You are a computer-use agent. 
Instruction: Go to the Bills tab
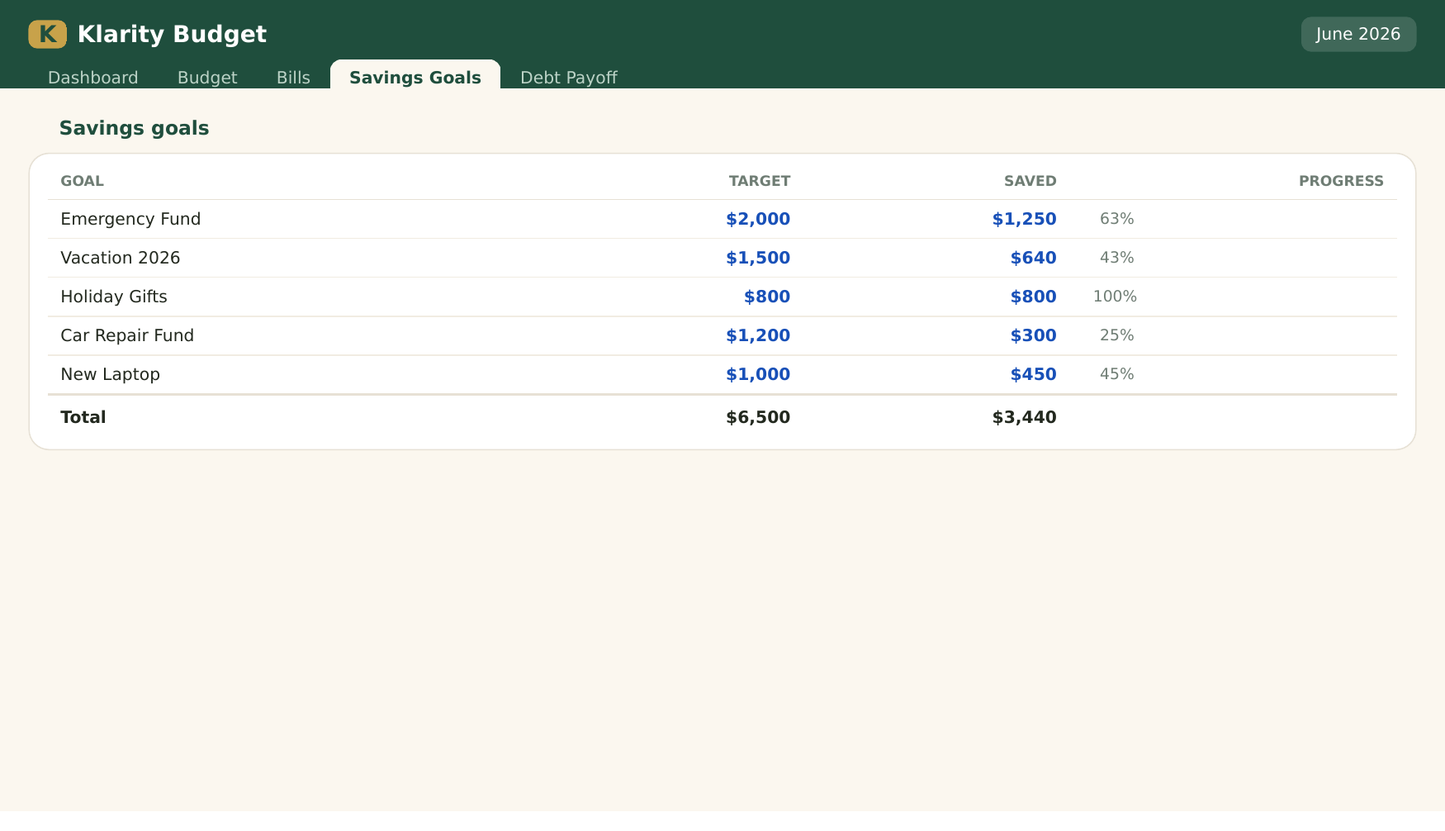(293, 77)
